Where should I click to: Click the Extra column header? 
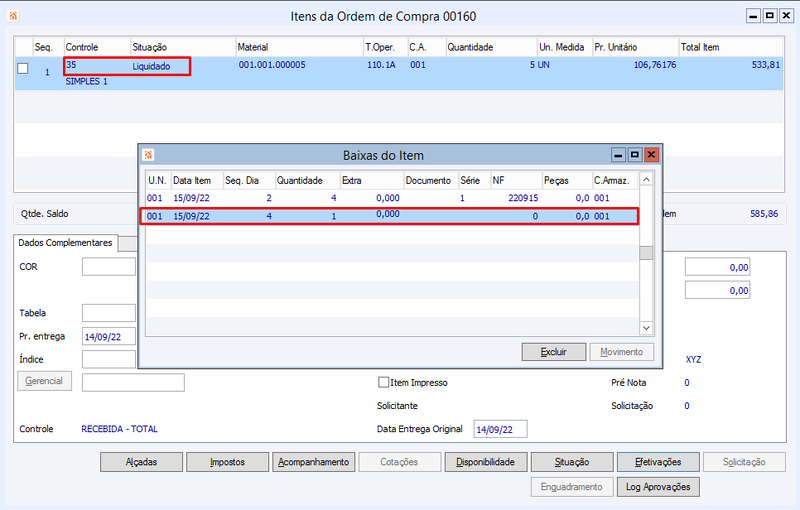coord(372,181)
